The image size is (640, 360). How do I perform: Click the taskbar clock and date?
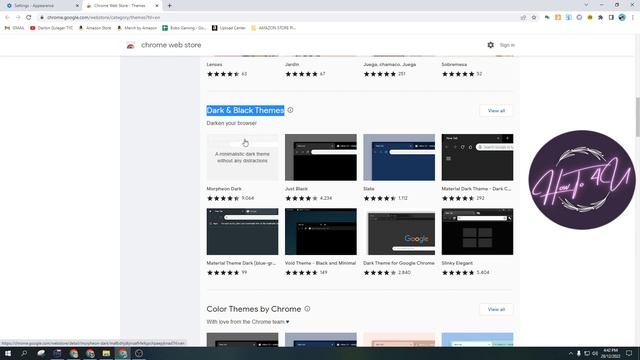coord(611,353)
